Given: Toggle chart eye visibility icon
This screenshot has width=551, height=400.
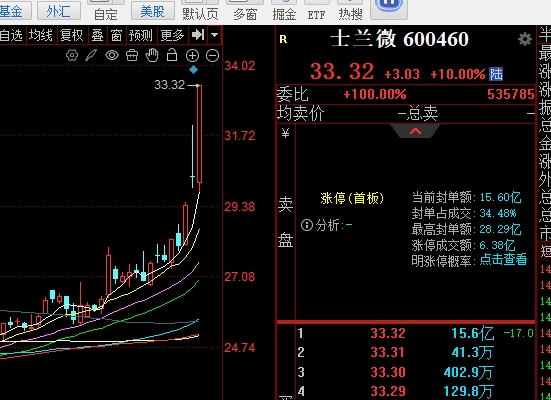Looking at the screenshot, I should (112, 55).
